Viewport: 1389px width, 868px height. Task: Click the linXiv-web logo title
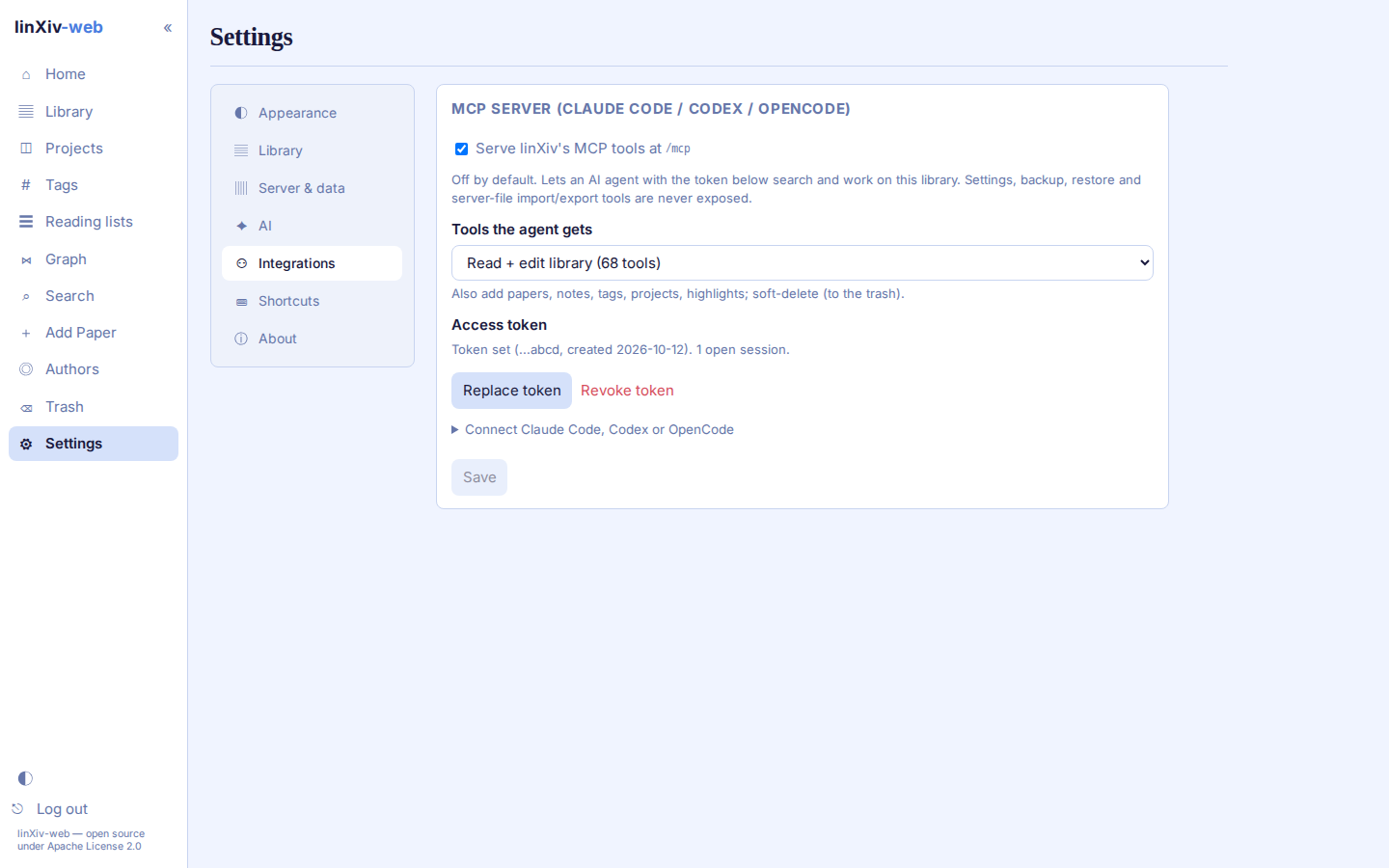59,27
